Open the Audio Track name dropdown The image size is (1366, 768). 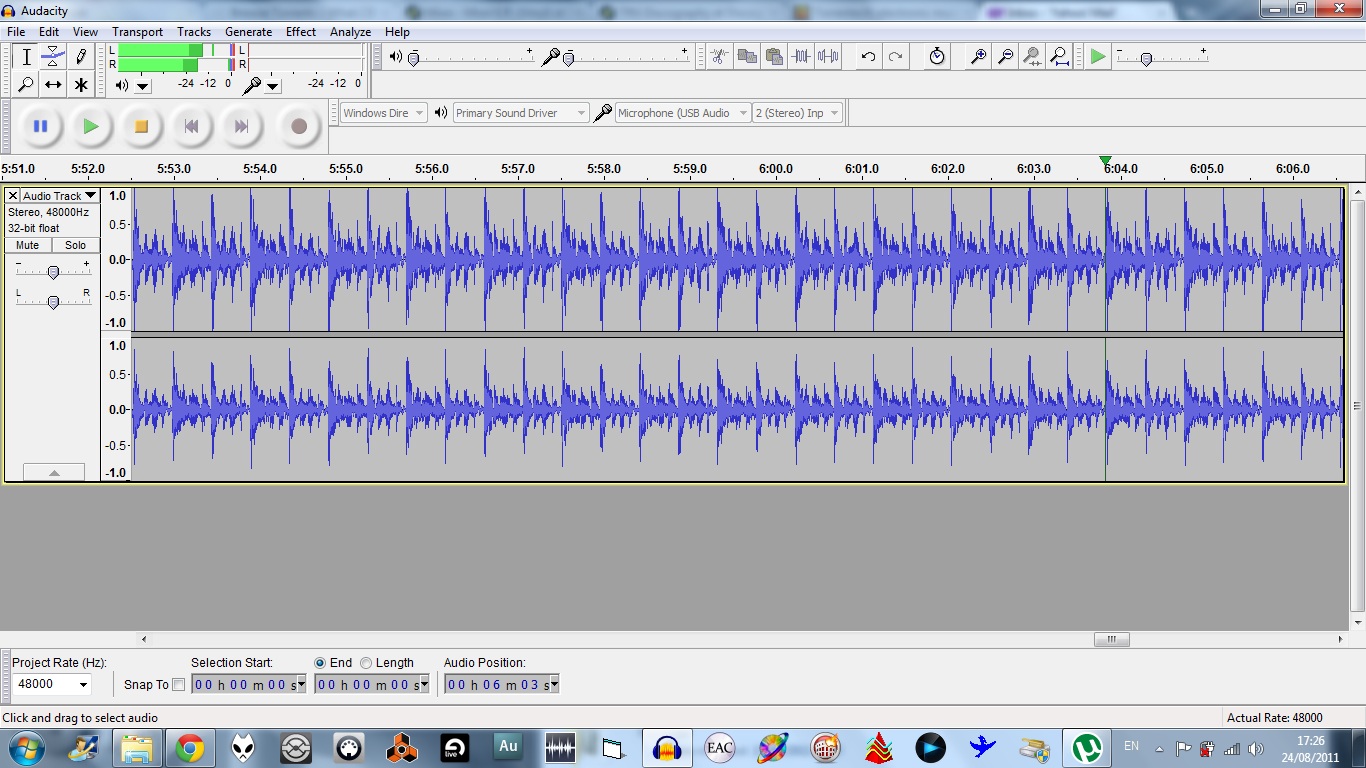[x=60, y=196]
